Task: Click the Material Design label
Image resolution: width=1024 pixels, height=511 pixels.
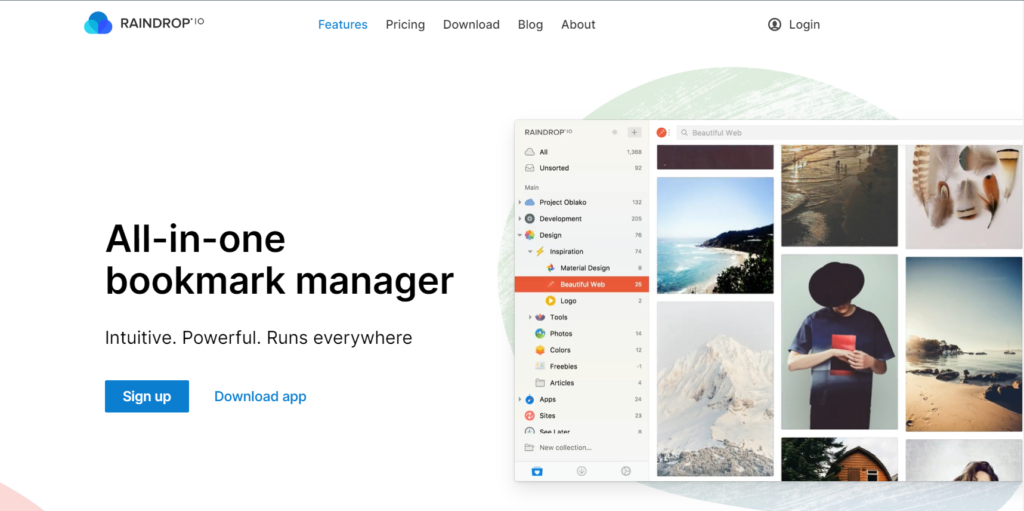Action: [585, 268]
